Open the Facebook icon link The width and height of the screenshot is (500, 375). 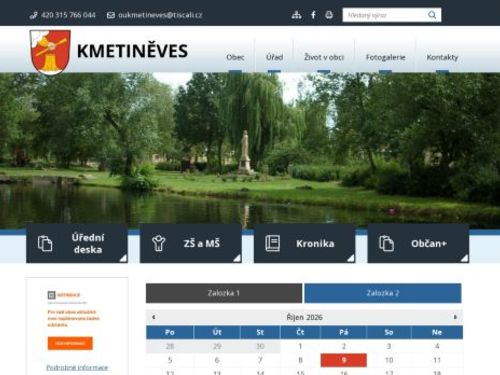[313, 15]
